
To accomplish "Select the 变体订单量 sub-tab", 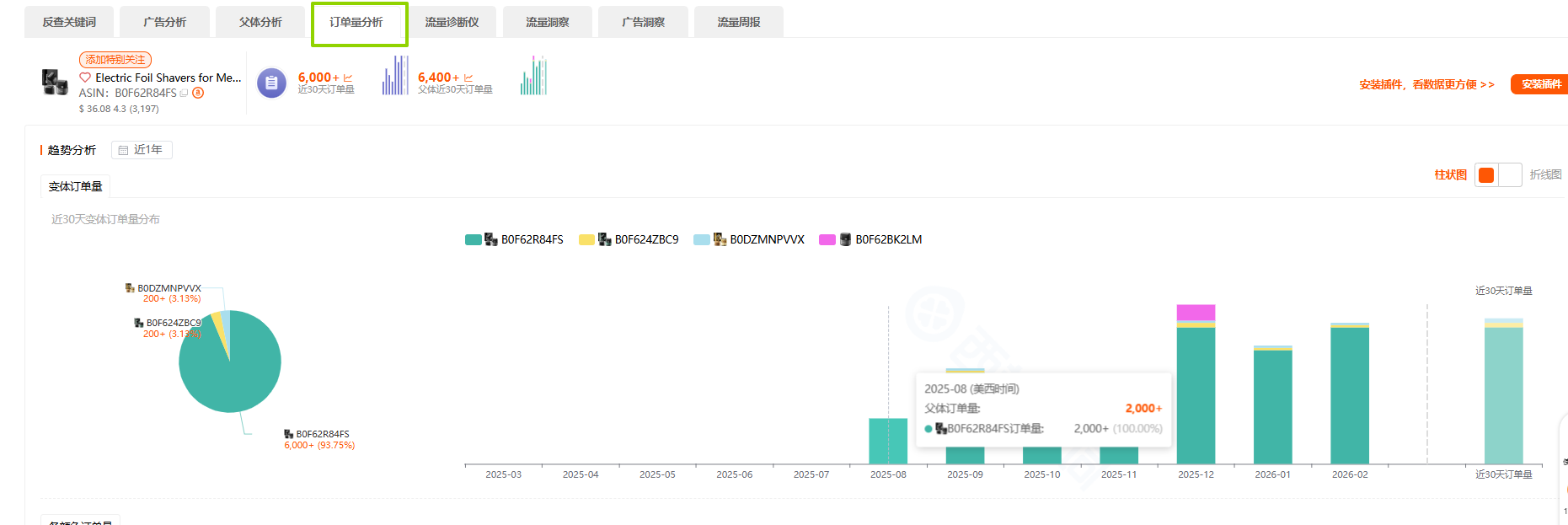I will (75, 186).
